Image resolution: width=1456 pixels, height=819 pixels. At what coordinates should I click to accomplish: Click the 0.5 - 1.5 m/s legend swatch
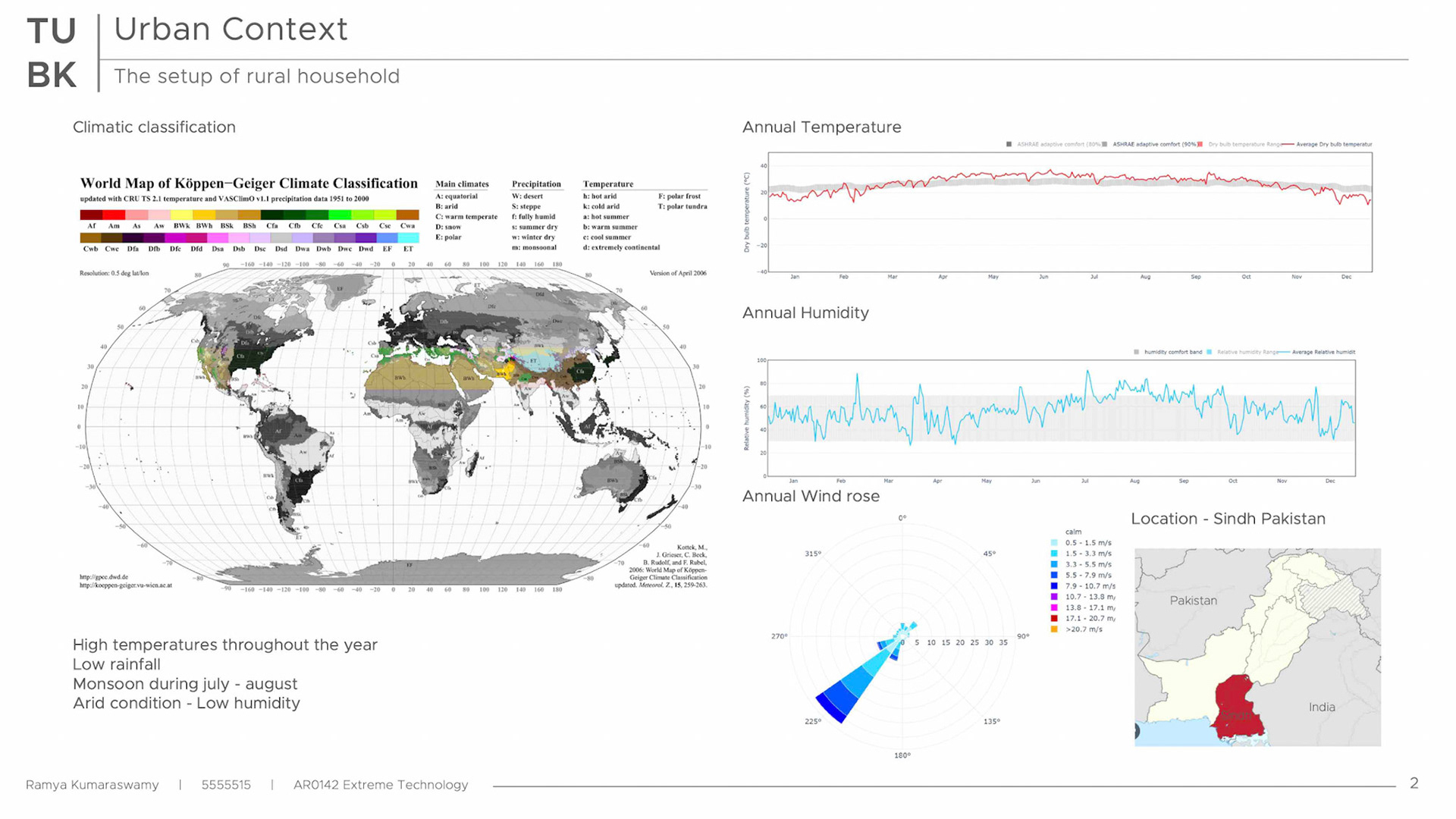[1054, 543]
